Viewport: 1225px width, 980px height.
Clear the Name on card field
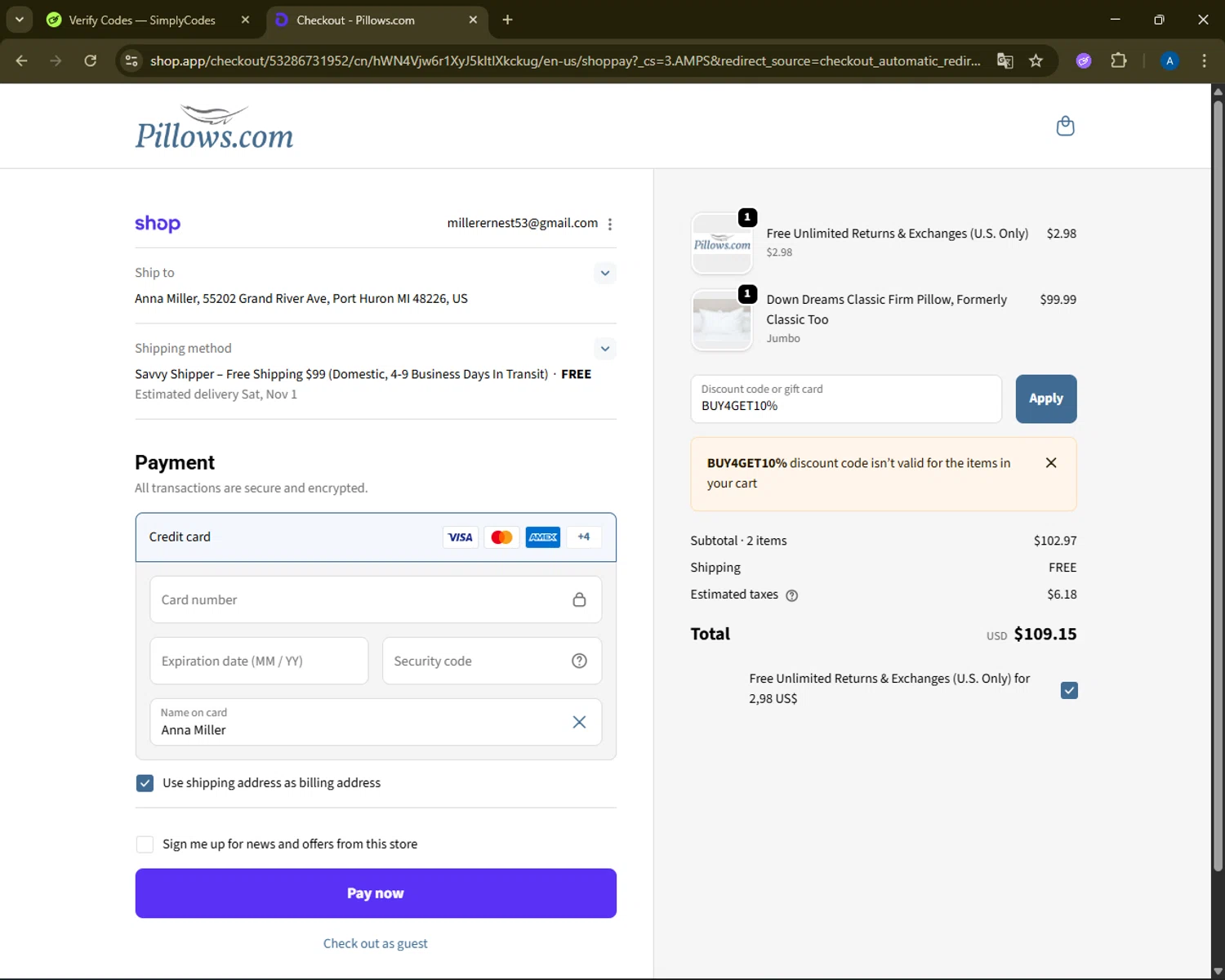tap(579, 722)
